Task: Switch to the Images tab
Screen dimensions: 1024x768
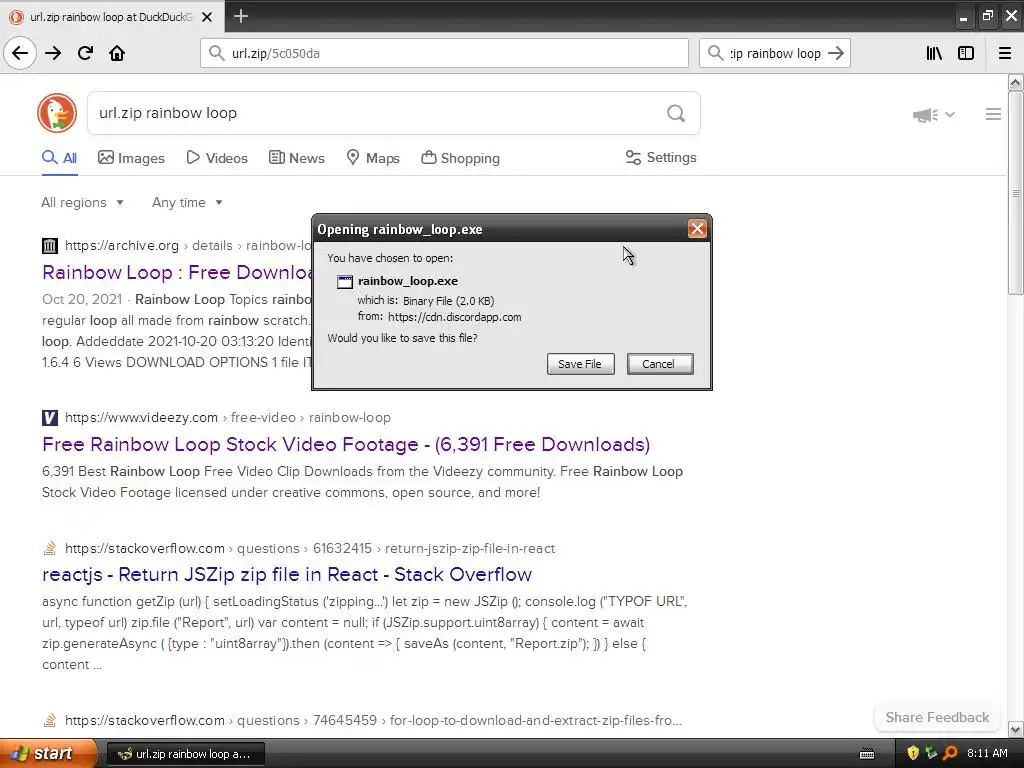Action: 131,158
